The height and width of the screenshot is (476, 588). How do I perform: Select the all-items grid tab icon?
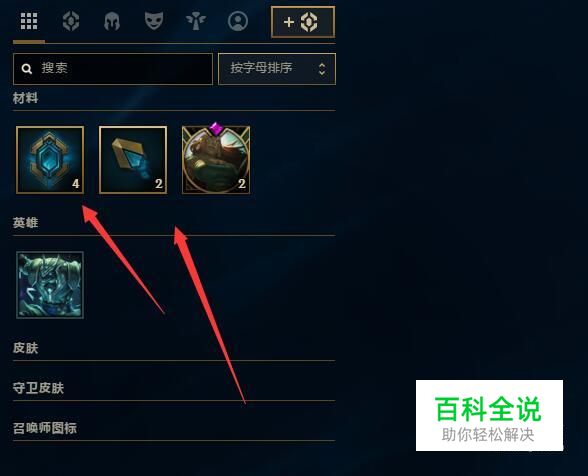(29, 21)
